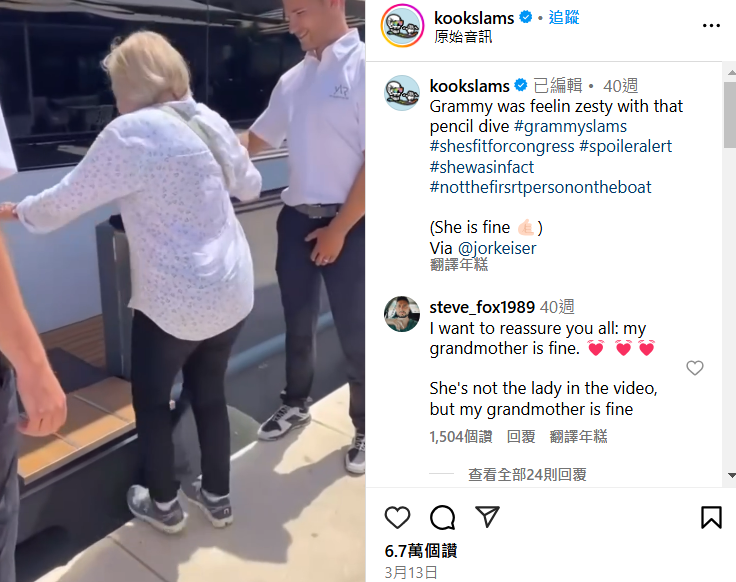Open the 原始音訊 original audio link
Screen dimensions: 736x582
pyautogui.click(x=463, y=37)
